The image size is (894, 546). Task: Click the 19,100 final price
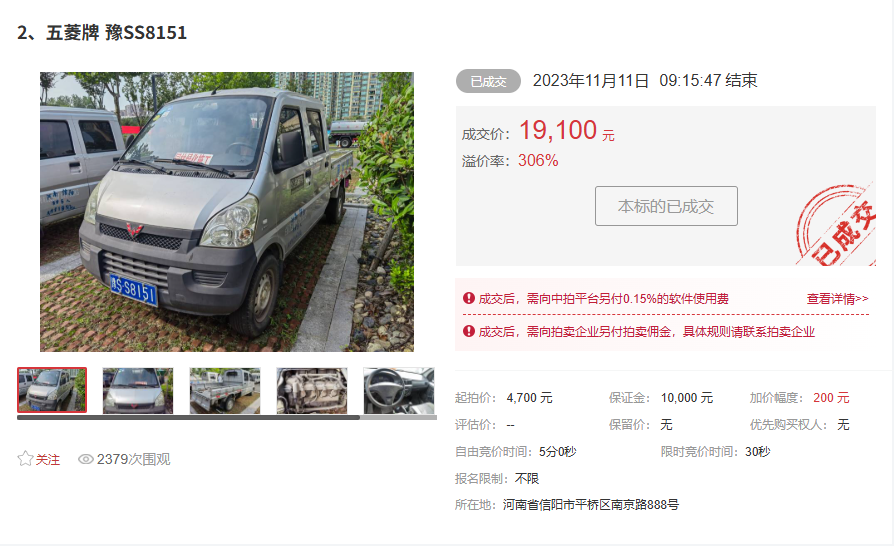click(x=558, y=131)
